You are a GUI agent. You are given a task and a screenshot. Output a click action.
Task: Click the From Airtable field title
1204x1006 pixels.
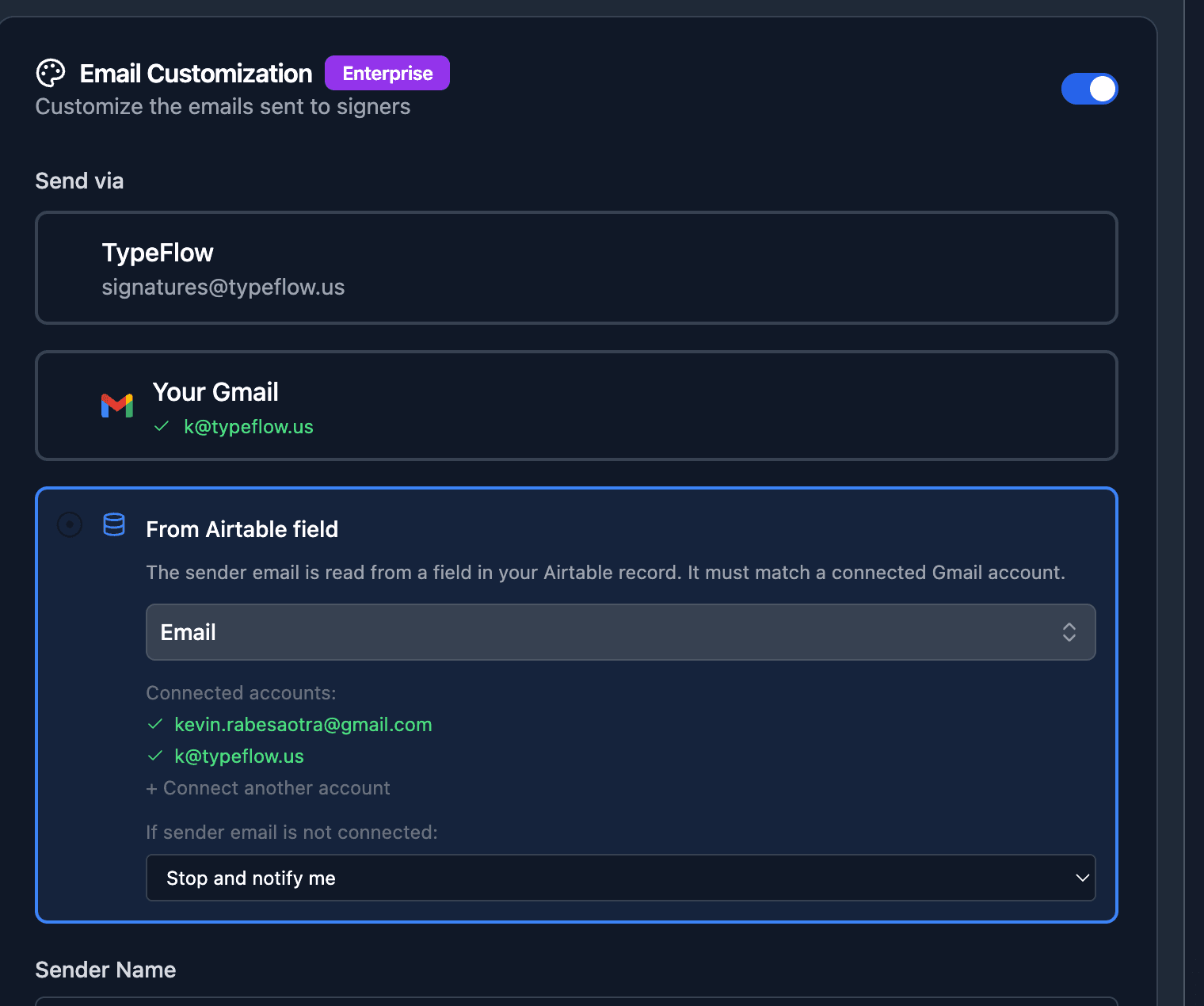click(242, 529)
